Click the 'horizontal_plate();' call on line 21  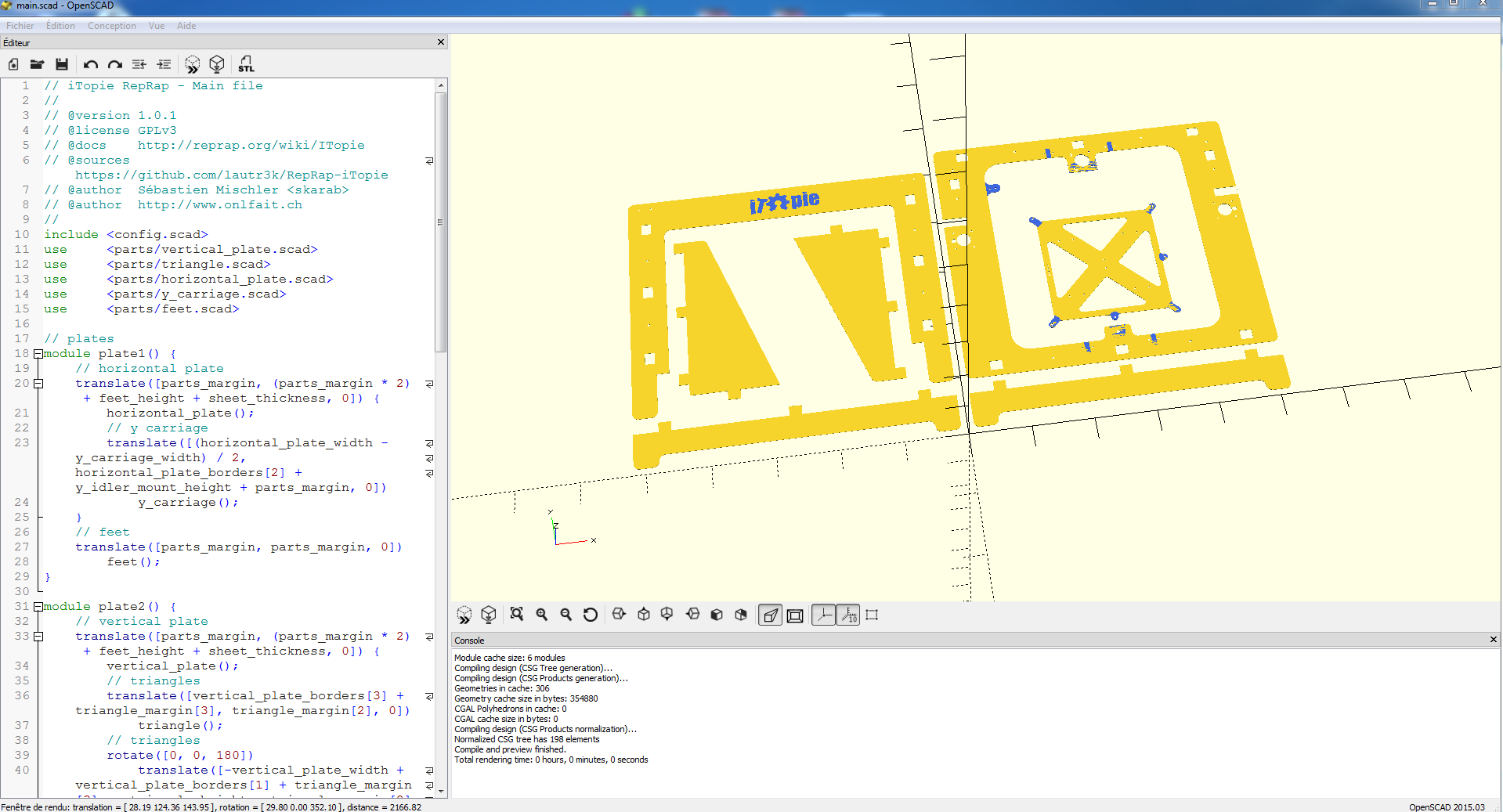coord(181,413)
